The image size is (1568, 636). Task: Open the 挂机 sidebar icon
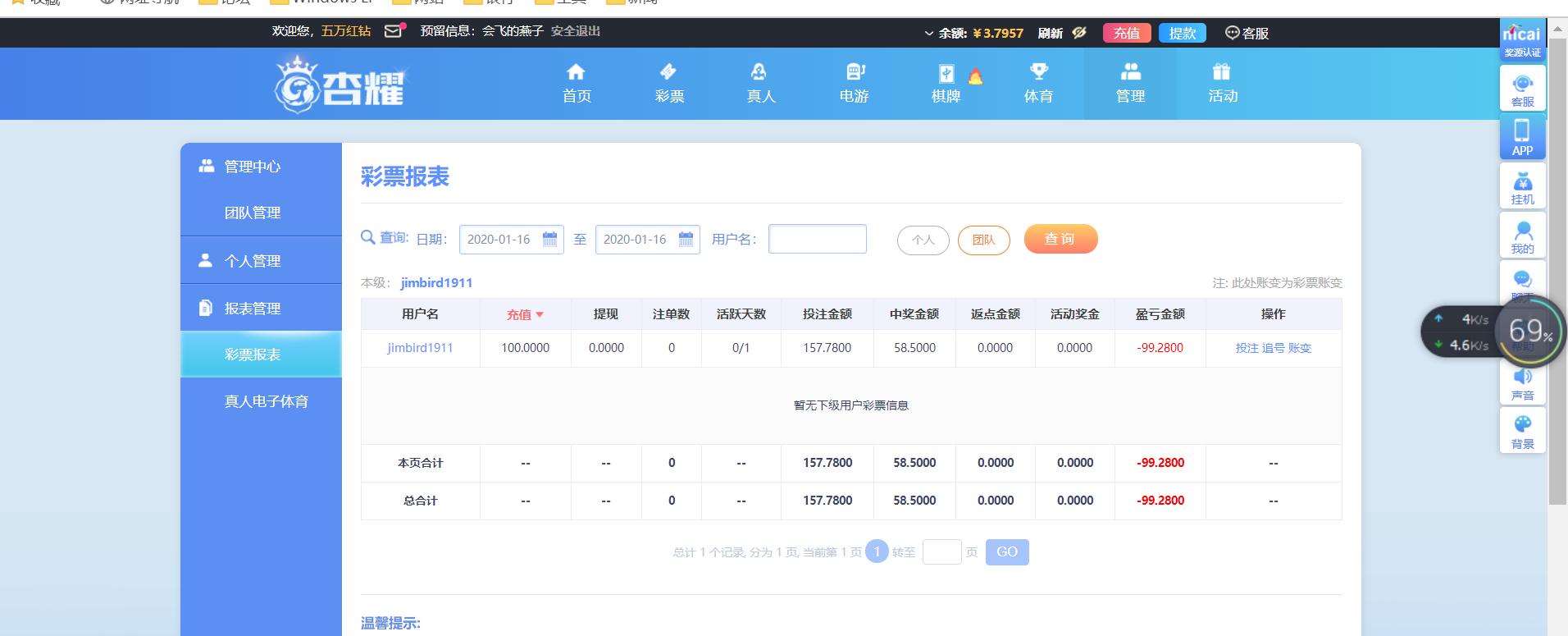tap(1522, 186)
